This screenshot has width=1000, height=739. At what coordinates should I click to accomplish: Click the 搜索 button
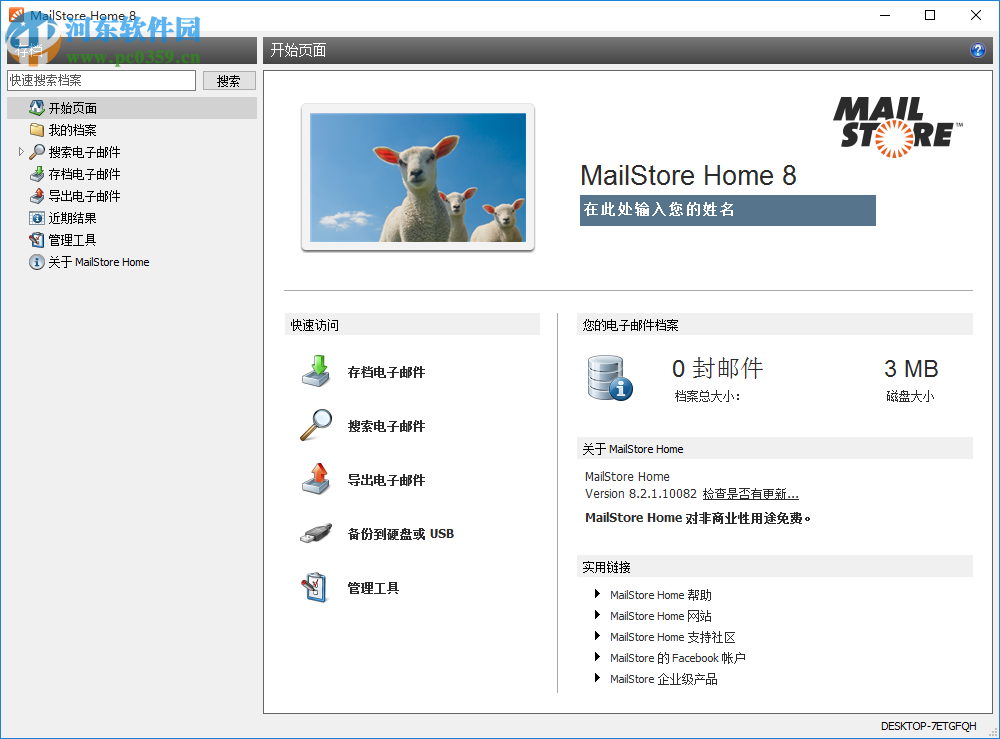click(x=229, y=80)
